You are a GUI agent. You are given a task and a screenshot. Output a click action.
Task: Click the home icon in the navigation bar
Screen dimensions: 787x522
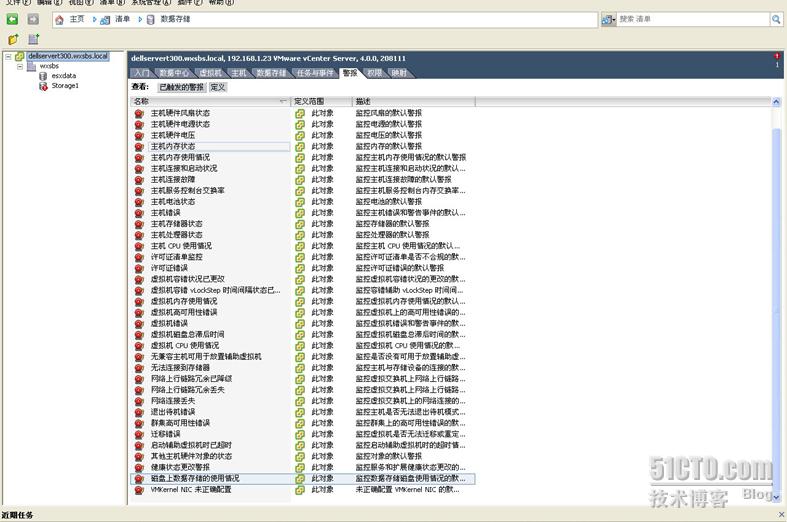click(59, 20)
